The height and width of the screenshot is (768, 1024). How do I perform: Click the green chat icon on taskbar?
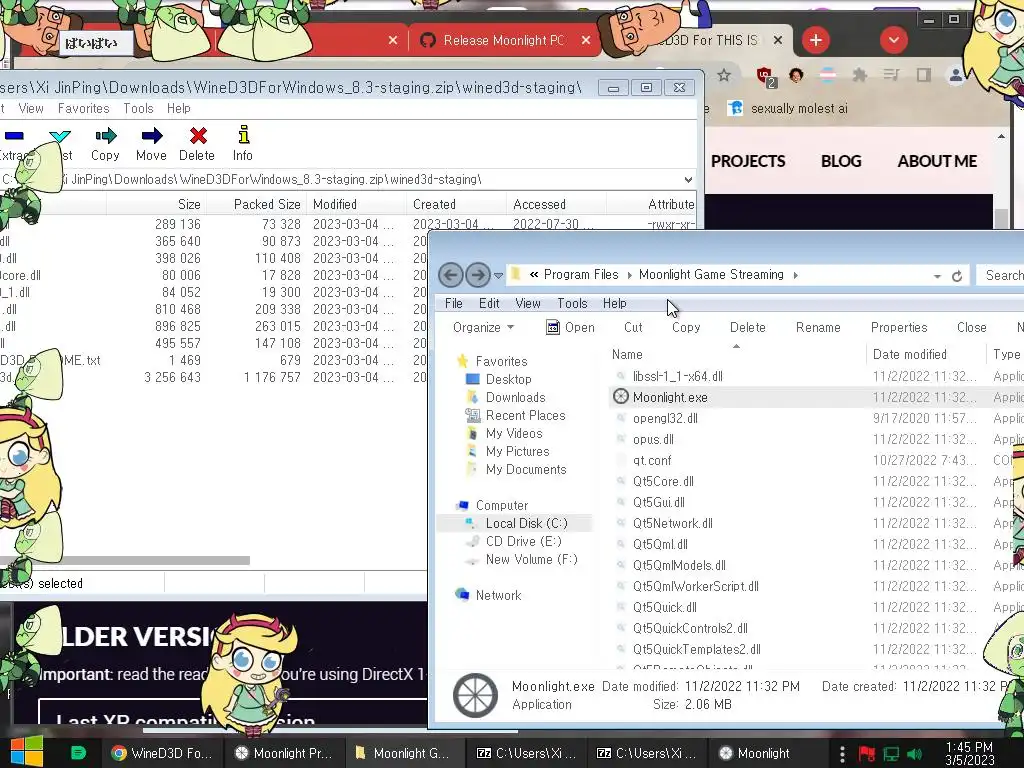tap(78, 753)
